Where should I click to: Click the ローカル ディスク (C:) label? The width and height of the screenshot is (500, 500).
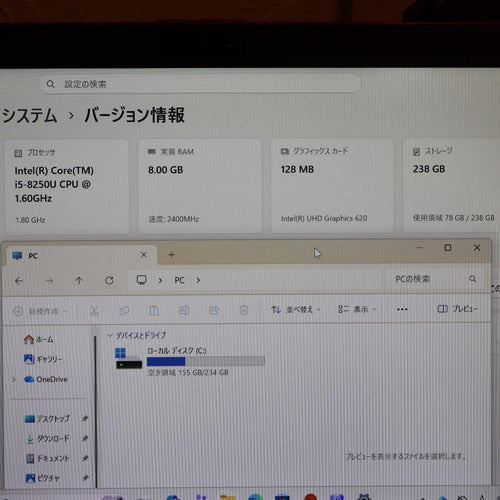tap(177, 350)
